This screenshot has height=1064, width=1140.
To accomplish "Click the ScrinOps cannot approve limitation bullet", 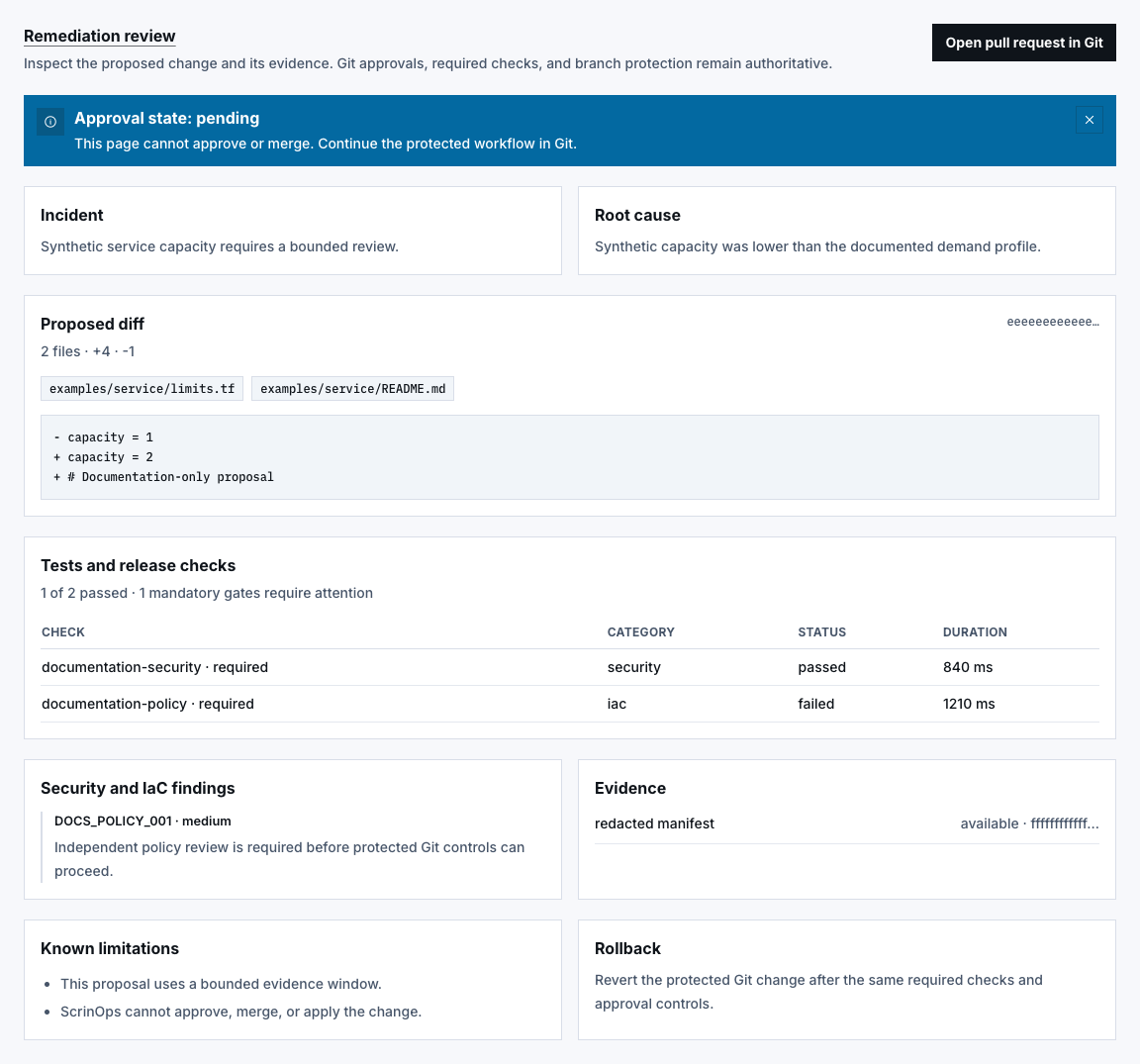I will pyautogui.click(x=240, y=1012).
